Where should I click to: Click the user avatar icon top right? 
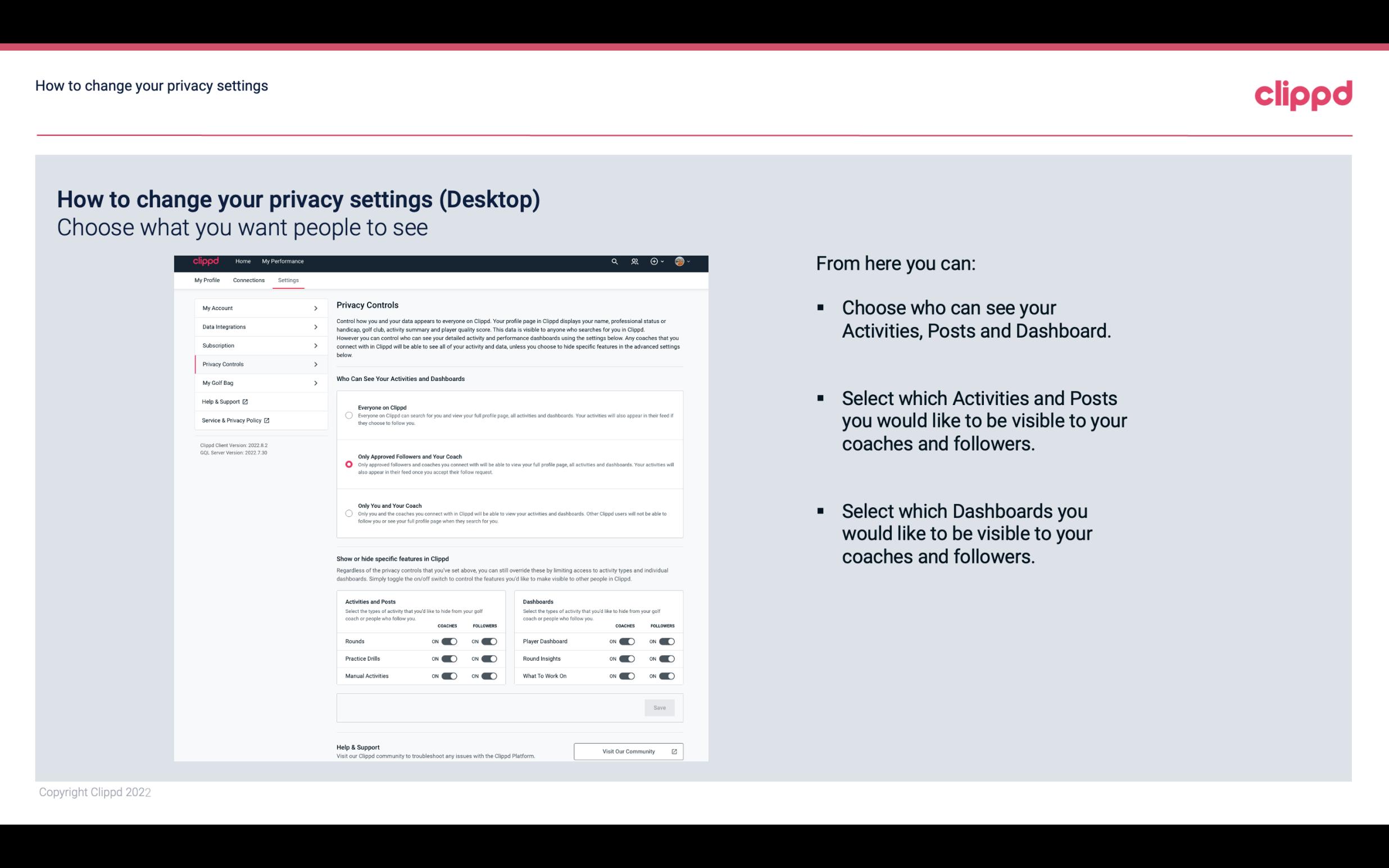pos(680,261)
